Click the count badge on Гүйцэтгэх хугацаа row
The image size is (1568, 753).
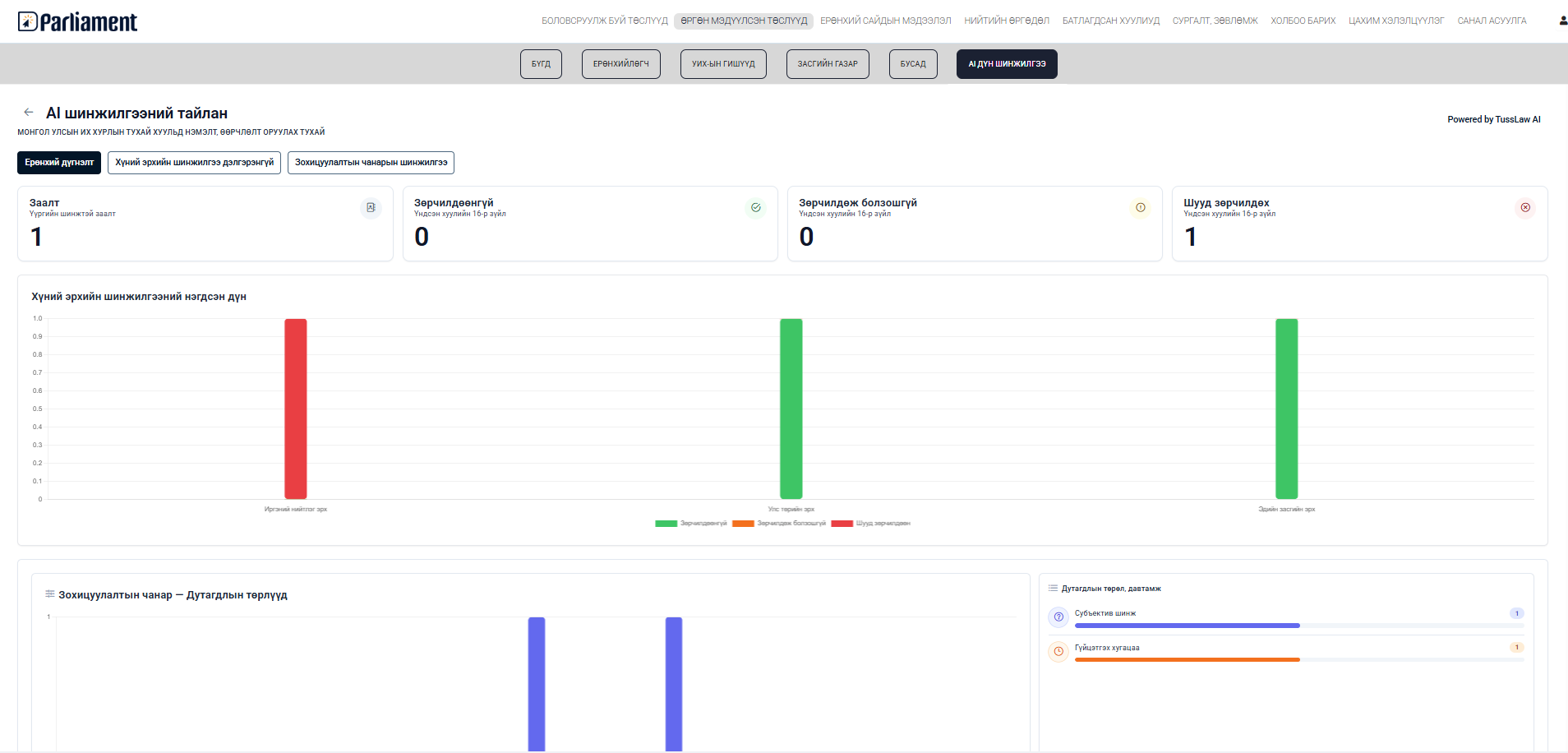coord(1517,647)
